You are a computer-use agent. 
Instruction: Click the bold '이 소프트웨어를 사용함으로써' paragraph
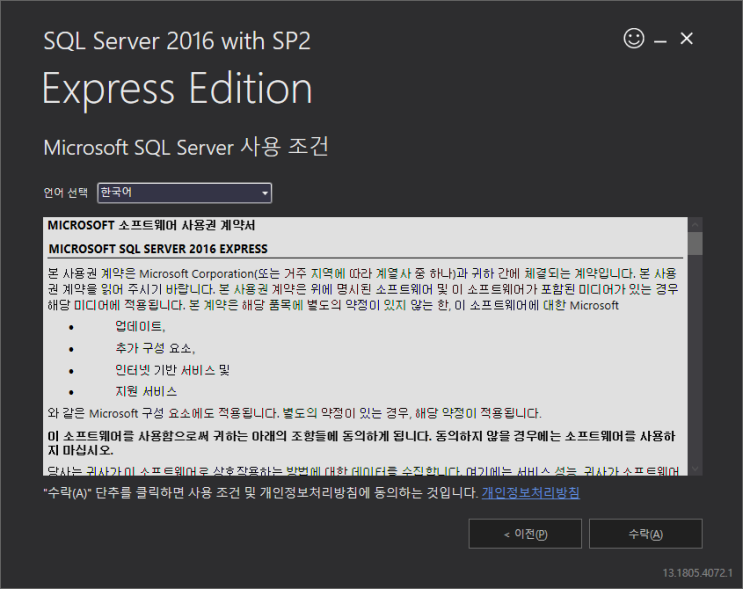pyautogui.click(x=361, y=443)
